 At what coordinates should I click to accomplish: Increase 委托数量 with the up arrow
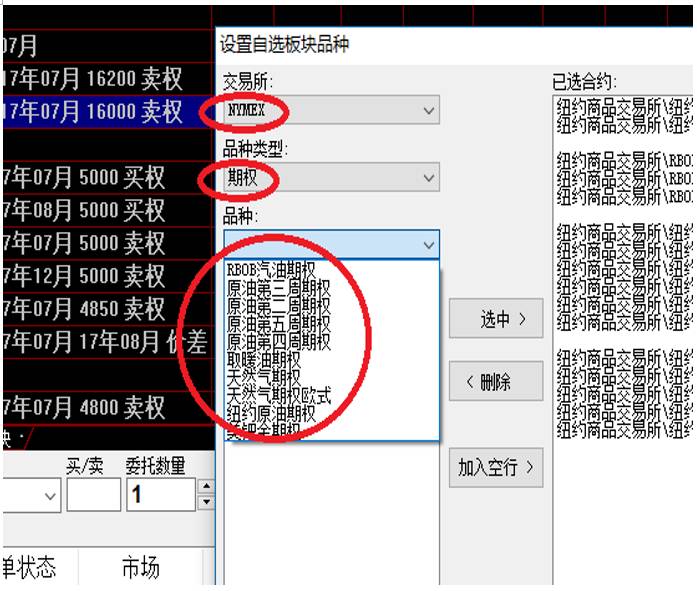206,486
